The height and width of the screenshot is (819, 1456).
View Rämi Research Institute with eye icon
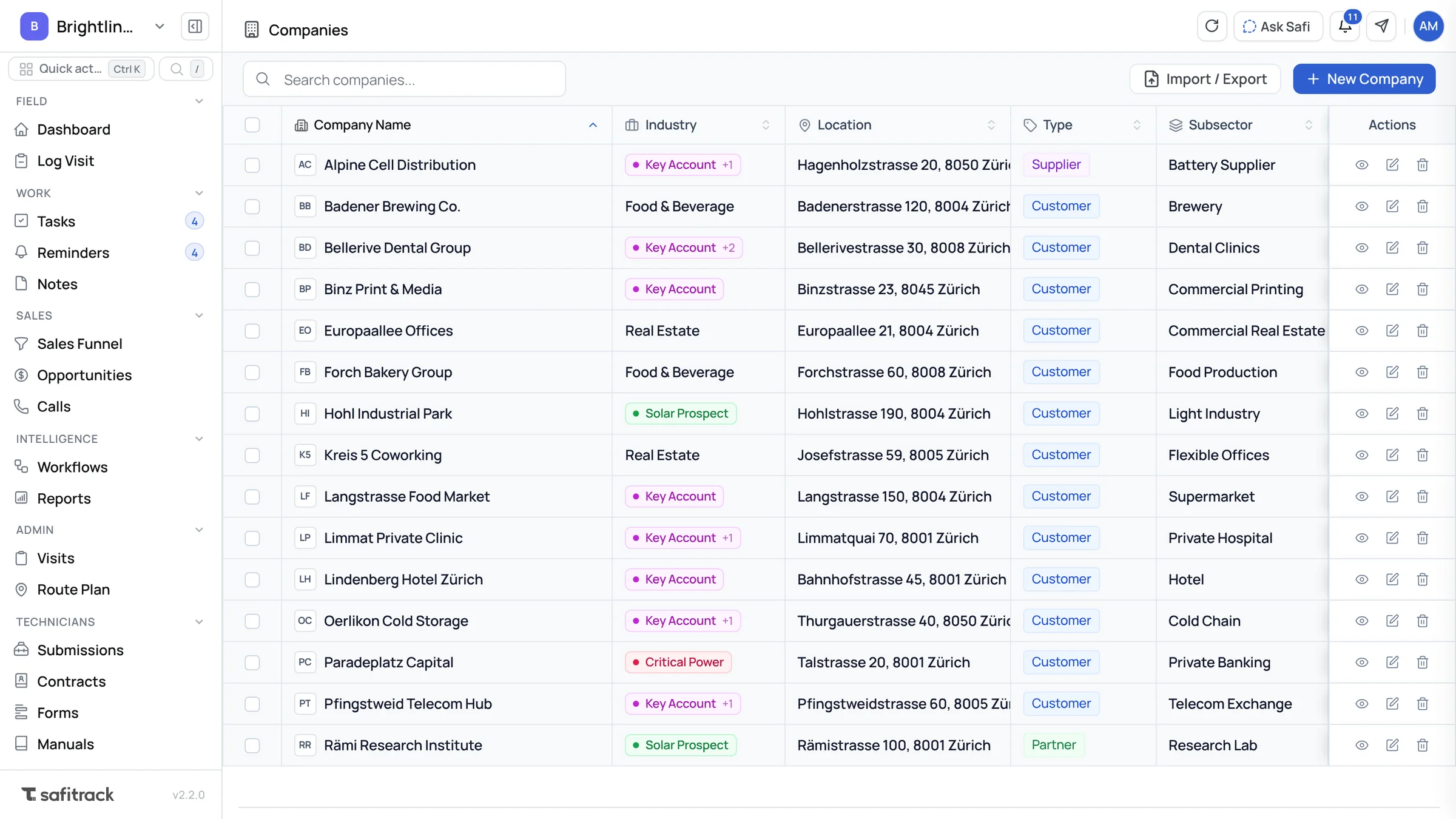coord(1362,745)
